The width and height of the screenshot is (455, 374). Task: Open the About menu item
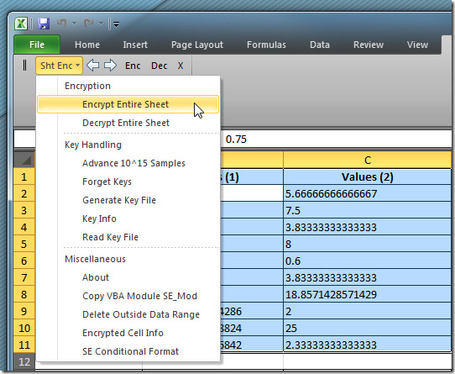click(128, 277)
